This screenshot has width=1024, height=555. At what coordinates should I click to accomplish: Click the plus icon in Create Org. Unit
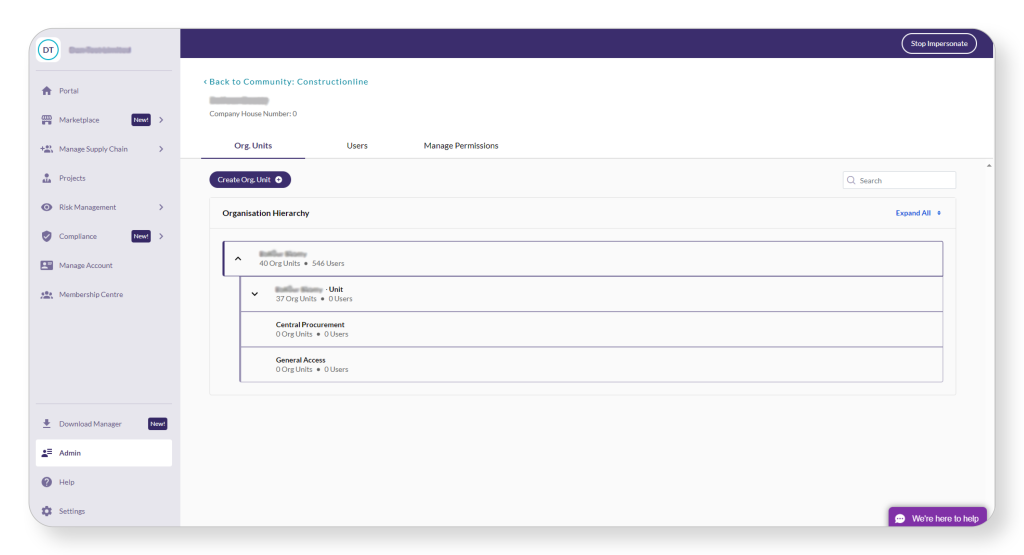(279, 180)
